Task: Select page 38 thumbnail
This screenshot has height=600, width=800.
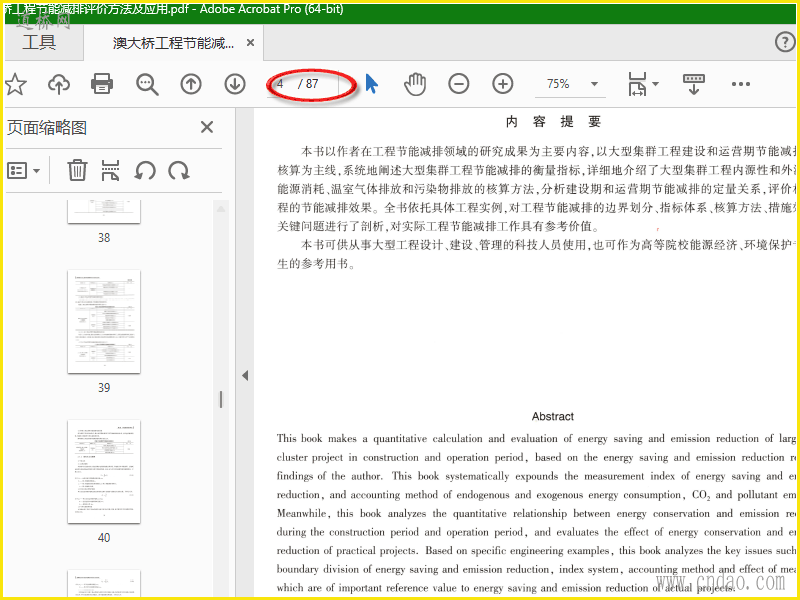Action: coord(104,212)
